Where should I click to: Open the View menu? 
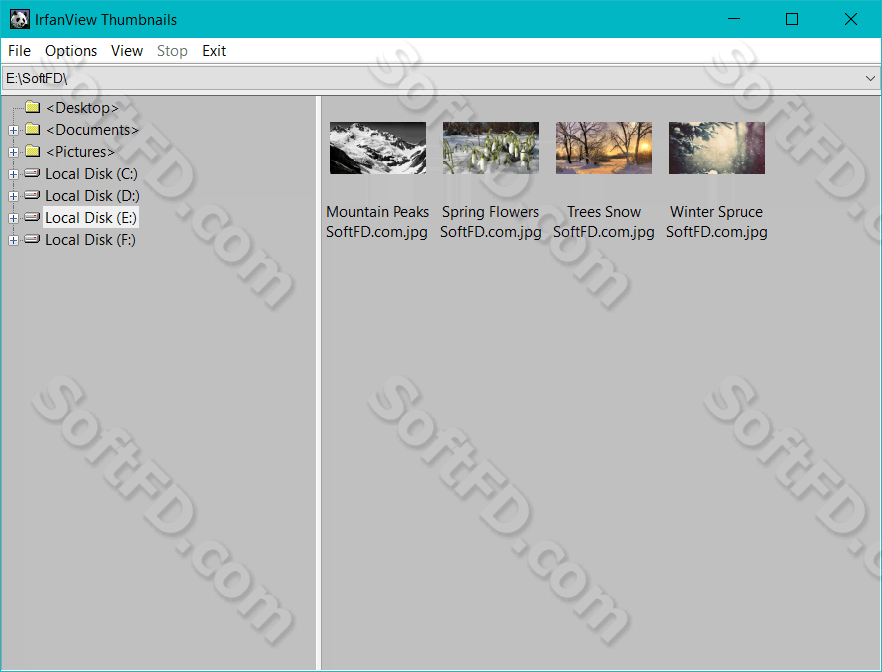(127, 51)
